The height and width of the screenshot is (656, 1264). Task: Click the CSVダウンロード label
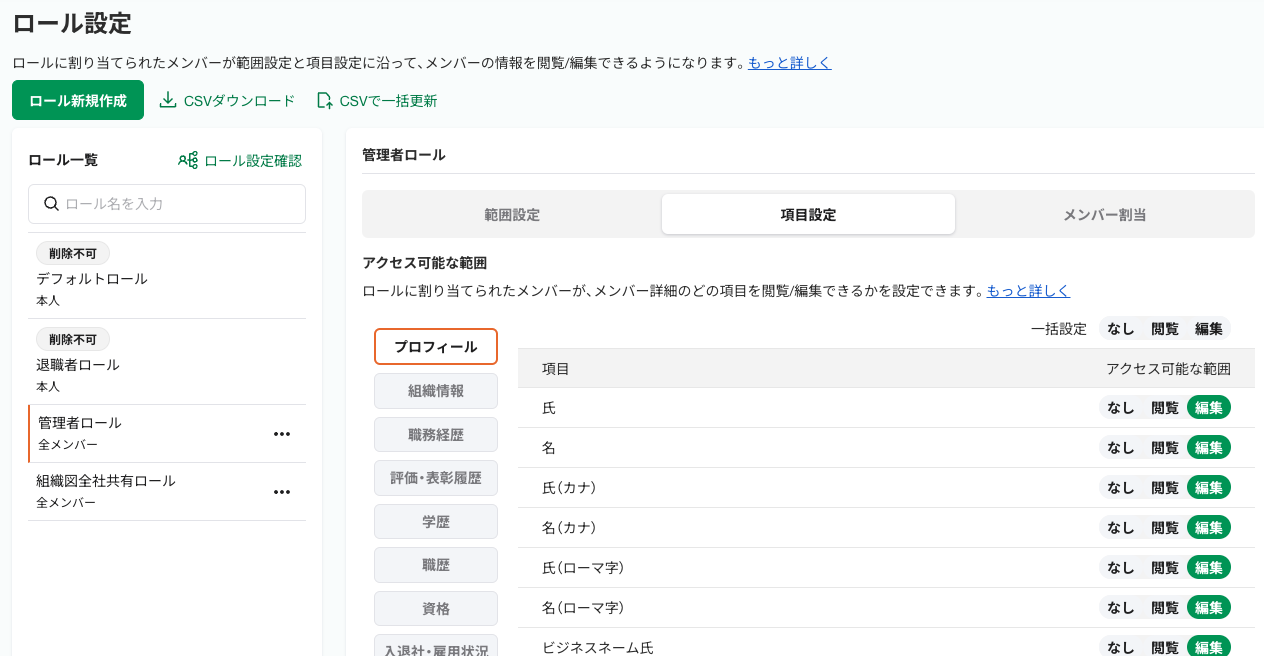tap(239, 101)
